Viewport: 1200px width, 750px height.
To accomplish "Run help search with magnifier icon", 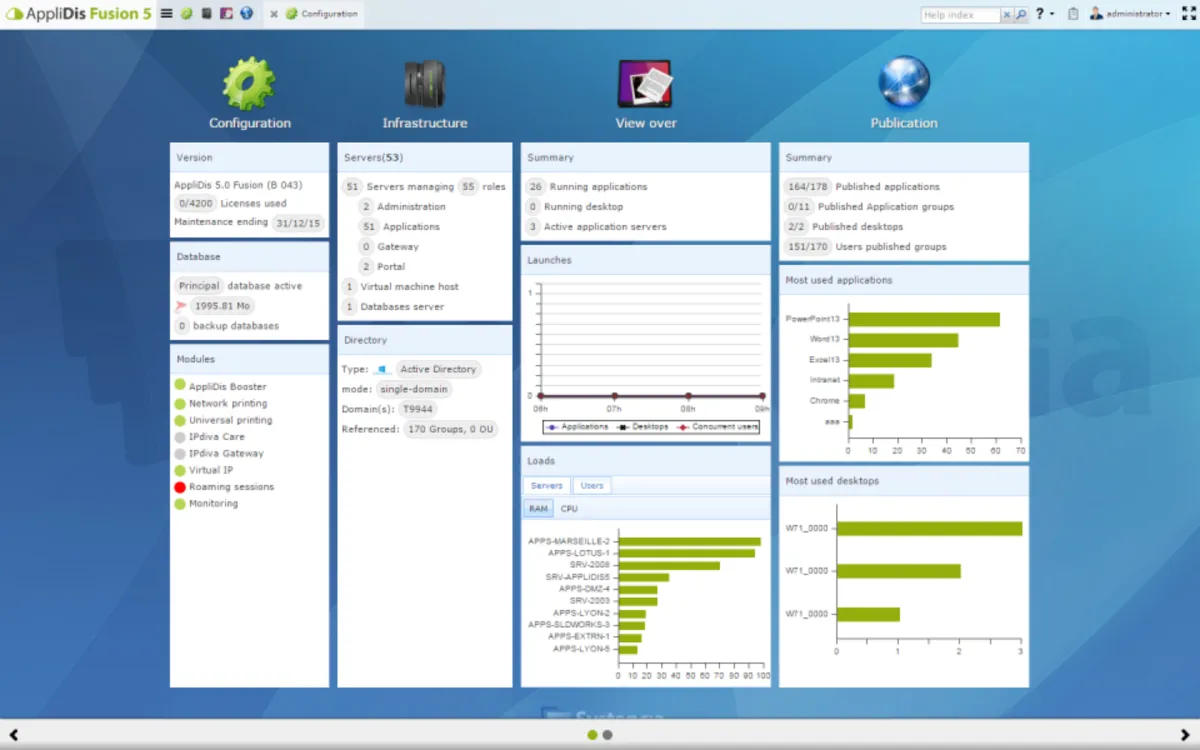I will click(1021, 15).
